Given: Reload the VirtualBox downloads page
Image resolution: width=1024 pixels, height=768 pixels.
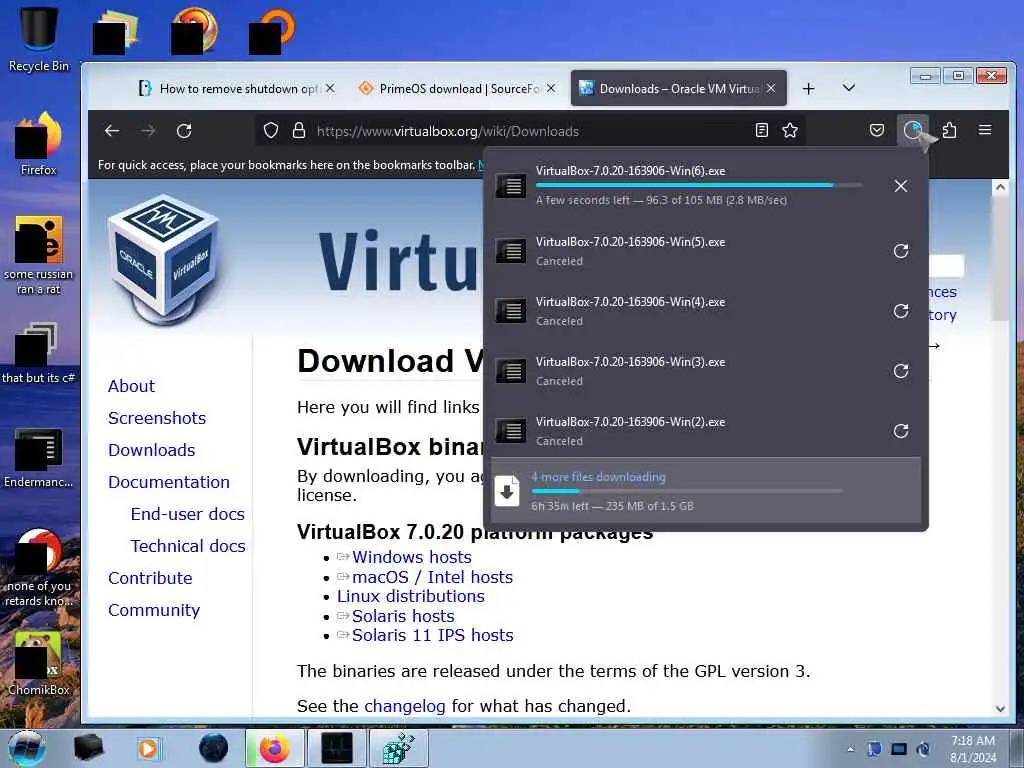Looking at the screenshot, I should [184, 131].
